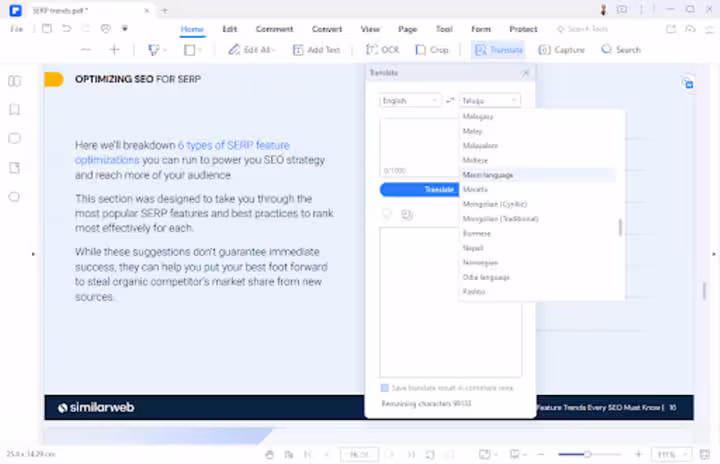Screen dimensions: 720x464
Task: Open the Protect tab
Action: [x=523, y=29]
